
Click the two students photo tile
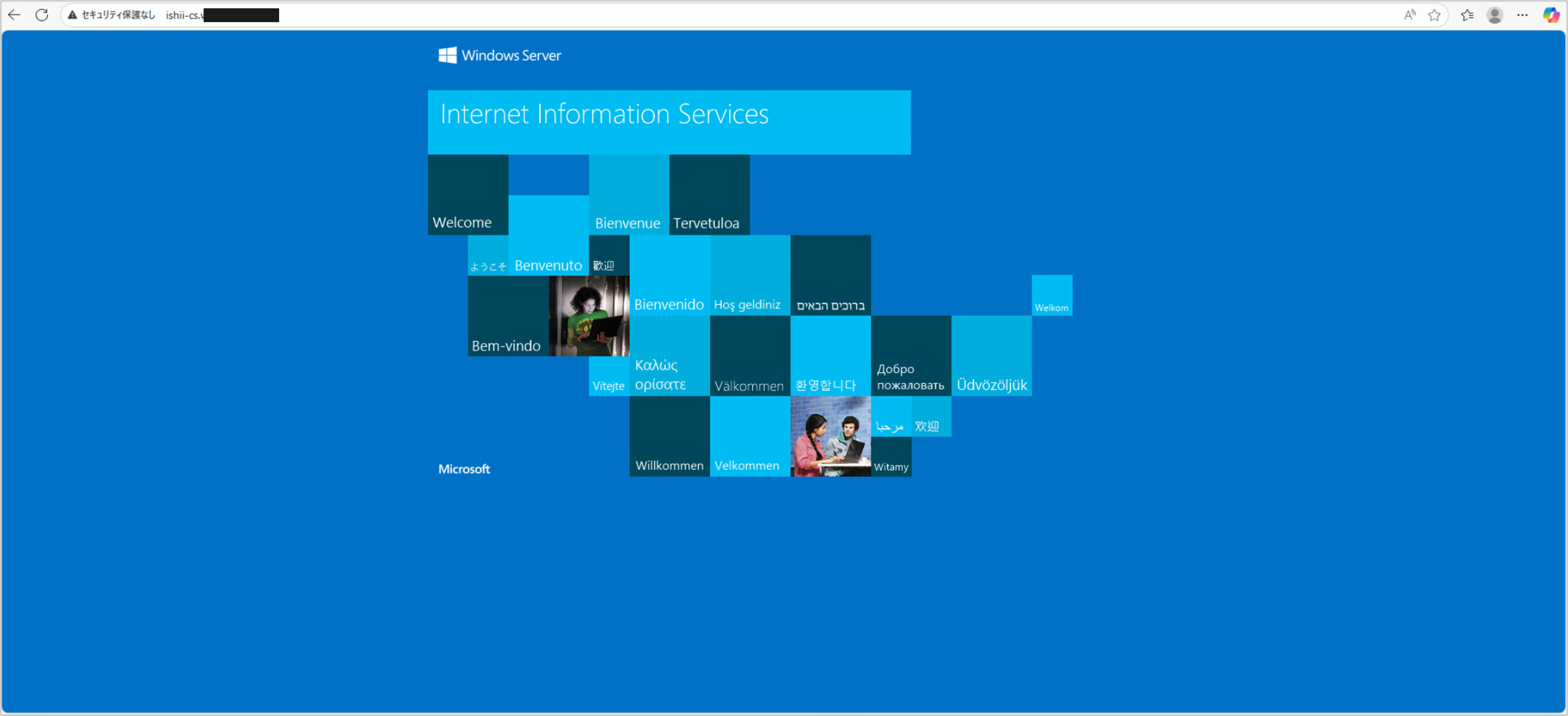pos(830,436)
